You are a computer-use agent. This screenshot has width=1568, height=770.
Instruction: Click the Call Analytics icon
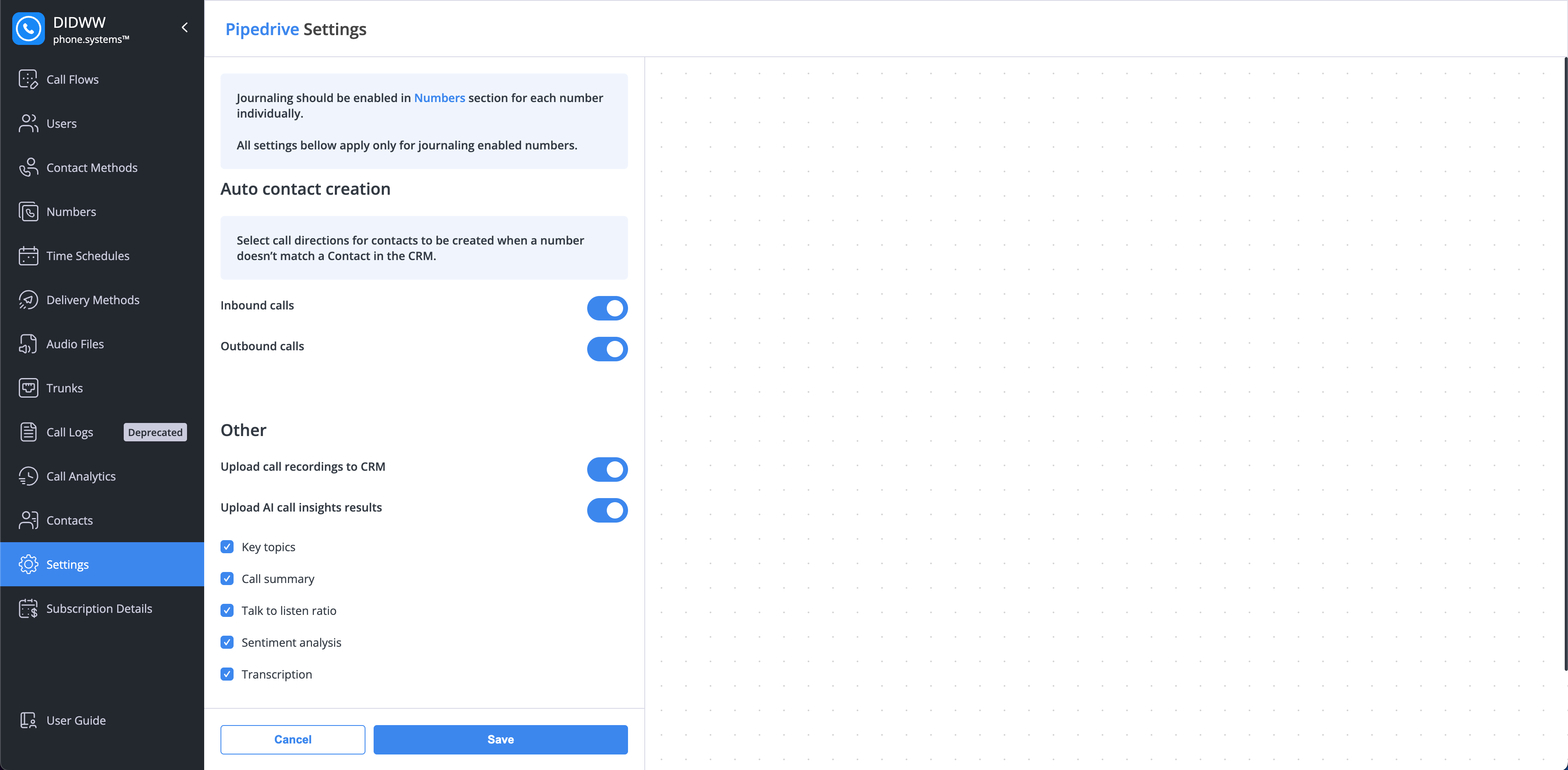click(28, 476)
